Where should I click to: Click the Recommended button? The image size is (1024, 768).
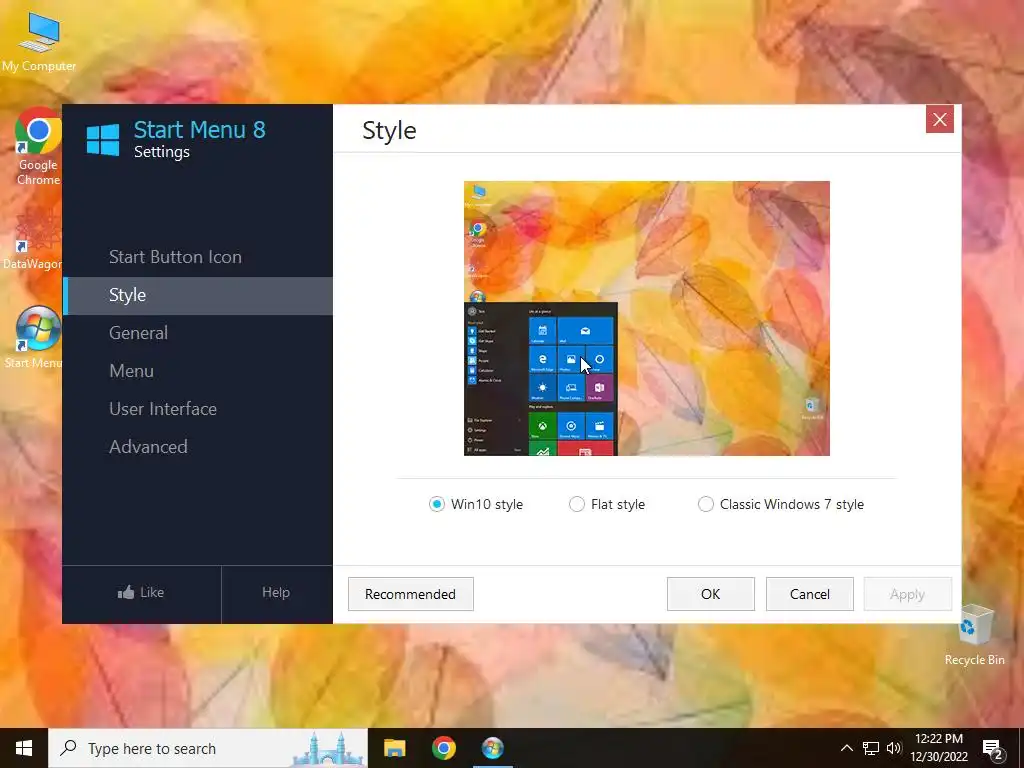tap(411, 594)
